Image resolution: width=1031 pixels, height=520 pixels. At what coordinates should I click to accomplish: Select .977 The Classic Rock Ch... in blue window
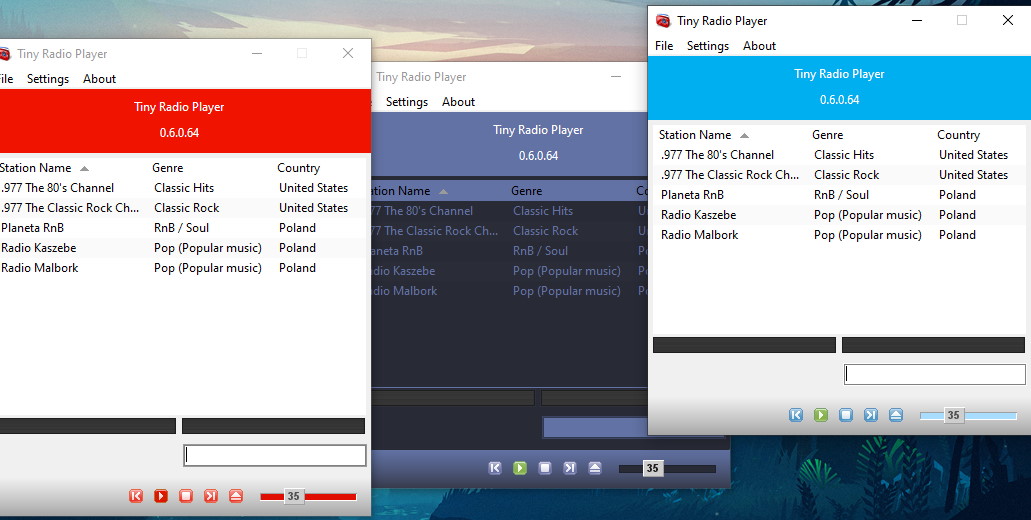pos(838,175)
